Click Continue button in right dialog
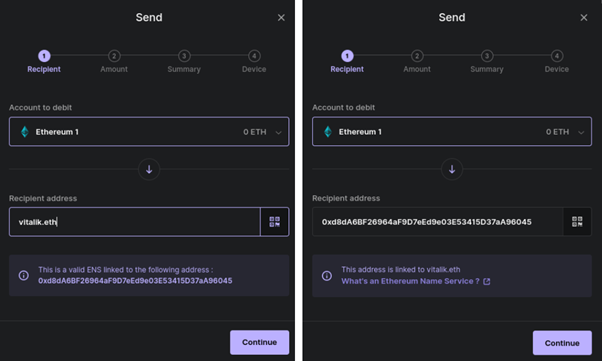The width and height of the screenshot is (602, 362). point(562,343)
